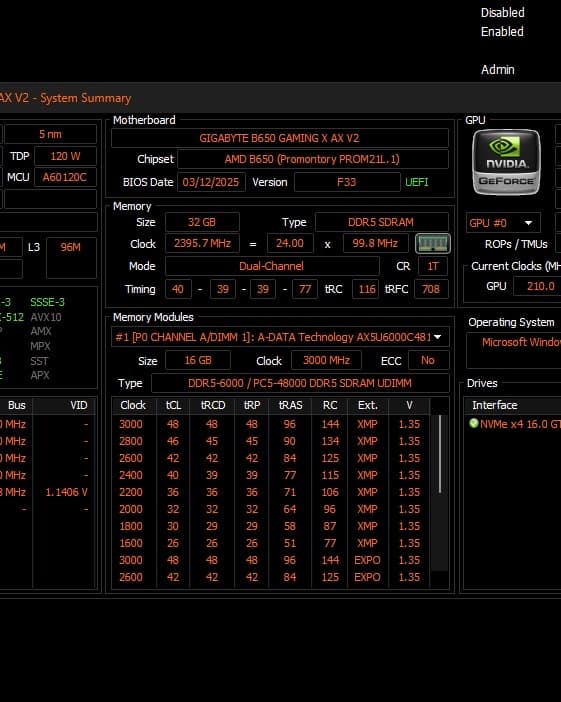Select the 2400 clock row in timings table
Screen dimensions: 561x702
click(270, 475)
